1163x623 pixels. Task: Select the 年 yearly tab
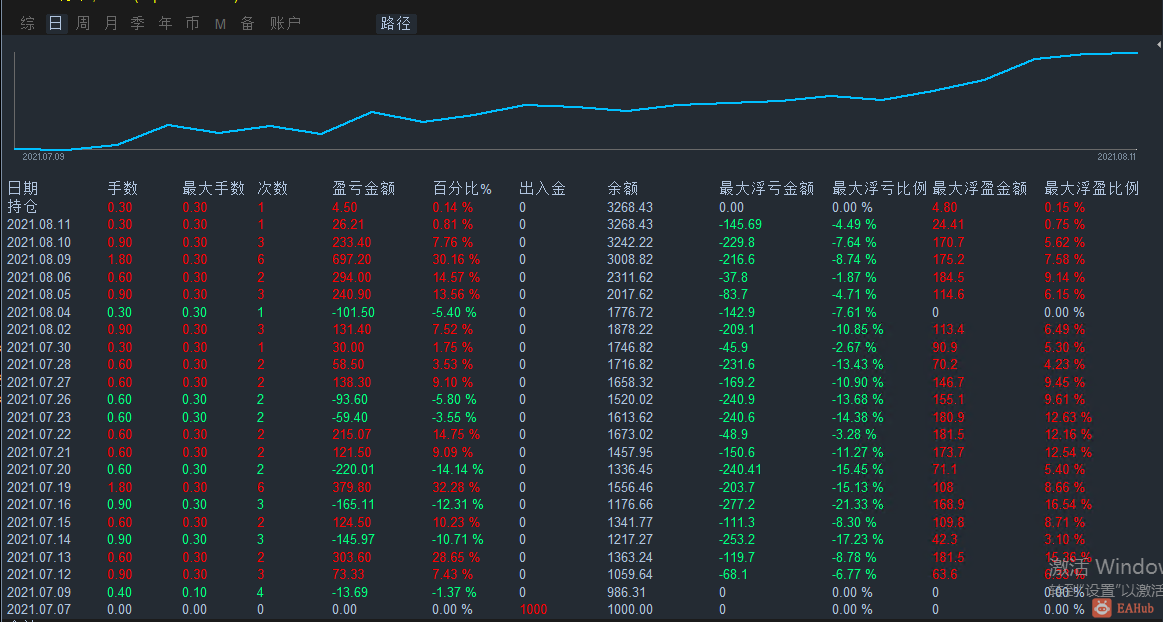pos(165,24)
